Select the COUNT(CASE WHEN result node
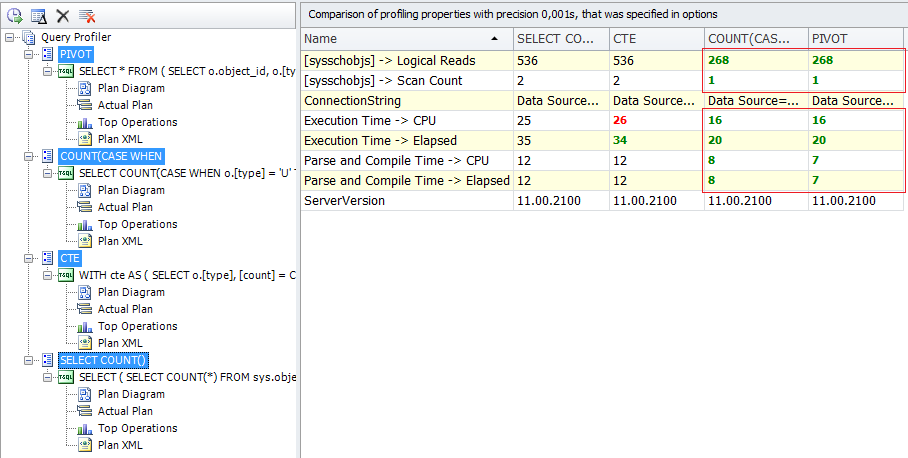The width and height of the screenshot is (908, 458). 110,156
